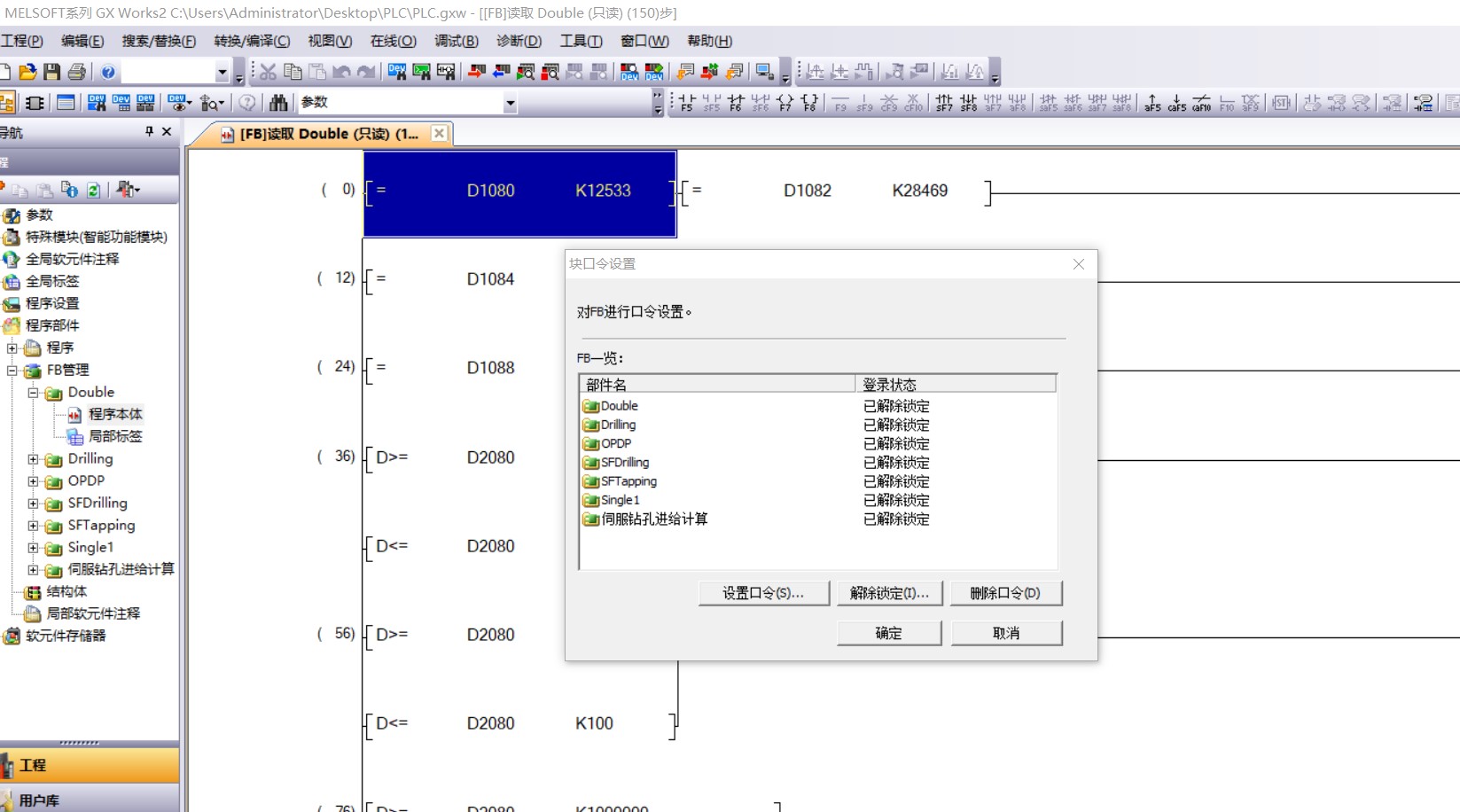
Task: Click the rising pulse sF7 contact icon
Action: pos(944,103)
